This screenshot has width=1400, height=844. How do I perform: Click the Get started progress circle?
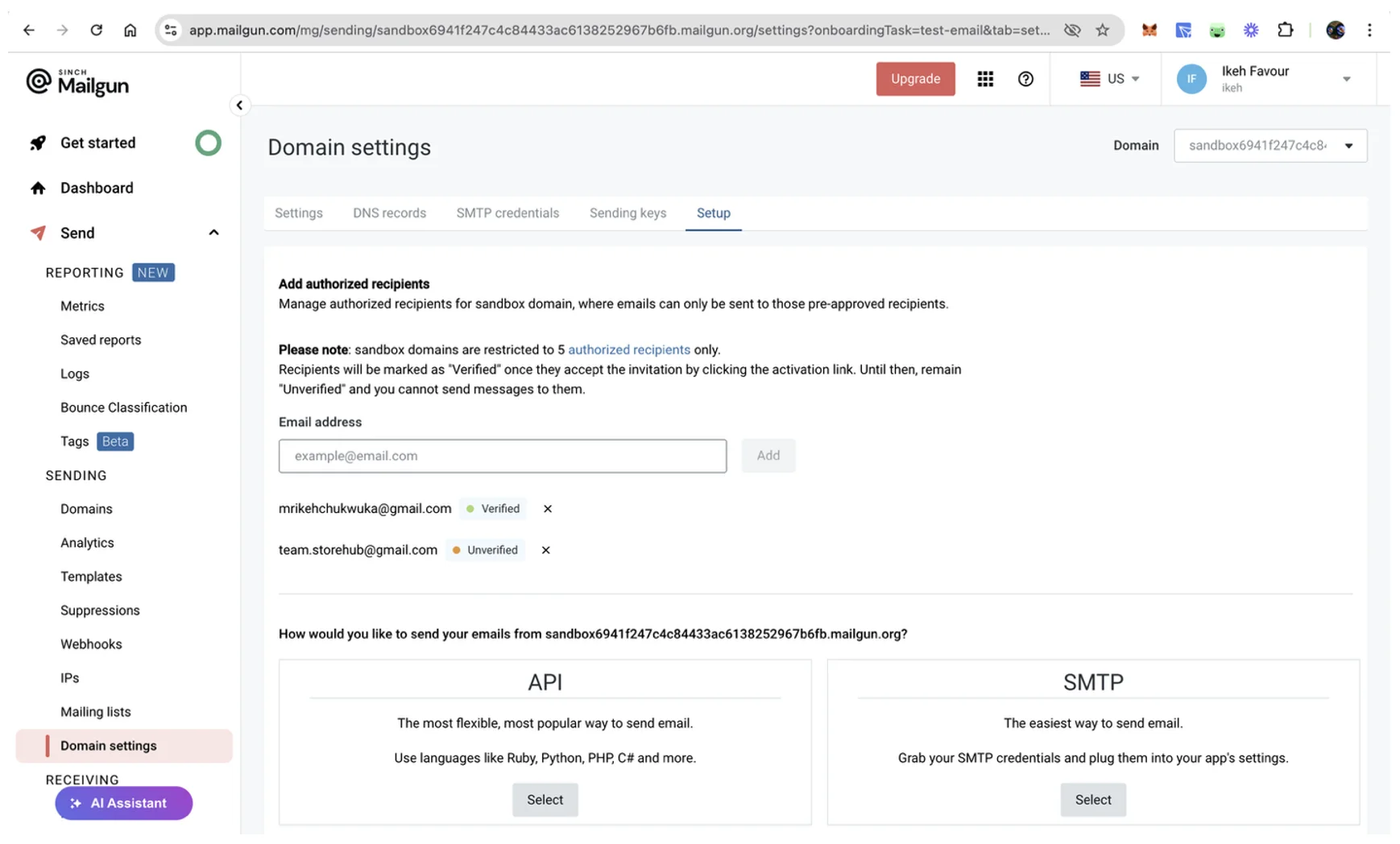[208, 143]
